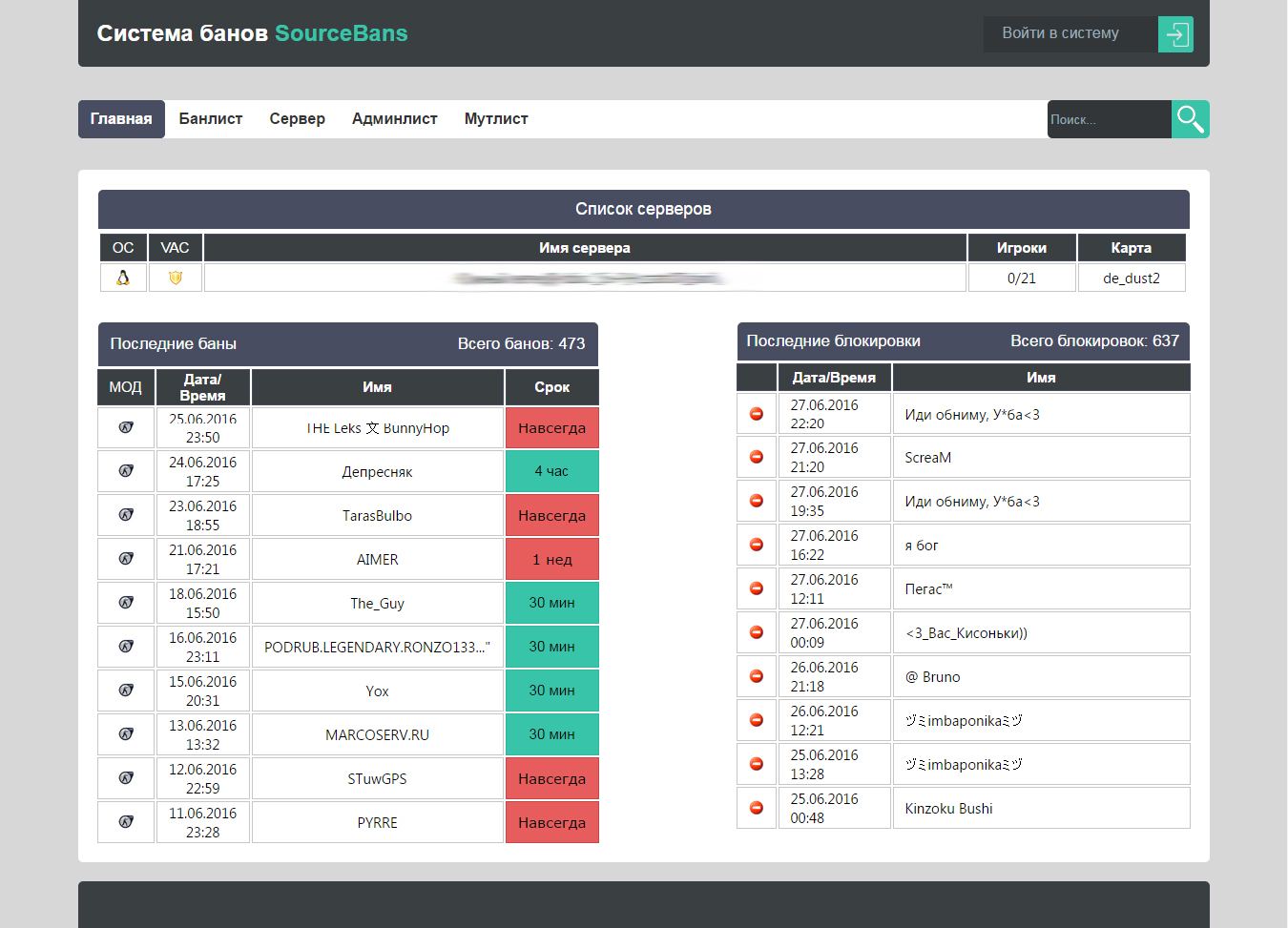Click game icon in THE Leks BunnyHop row
Image resolution: width=1288 pixels, height=928 pixels.
point(126,427)
